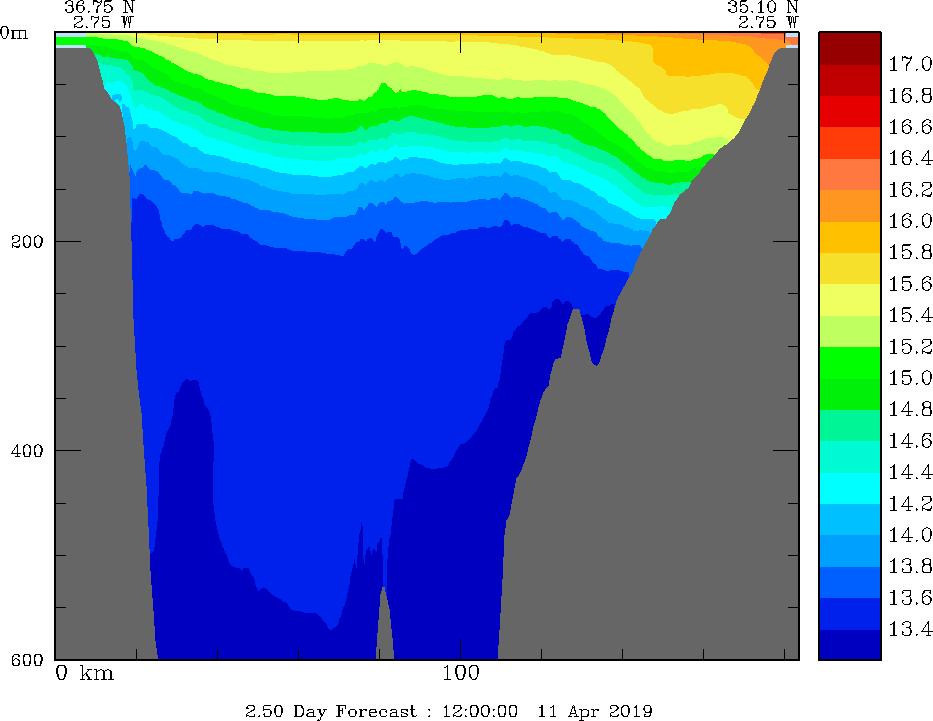Click the 200 depth axis label
The image size is (933, 721).
pyautogui.click(x=27, y=241)
